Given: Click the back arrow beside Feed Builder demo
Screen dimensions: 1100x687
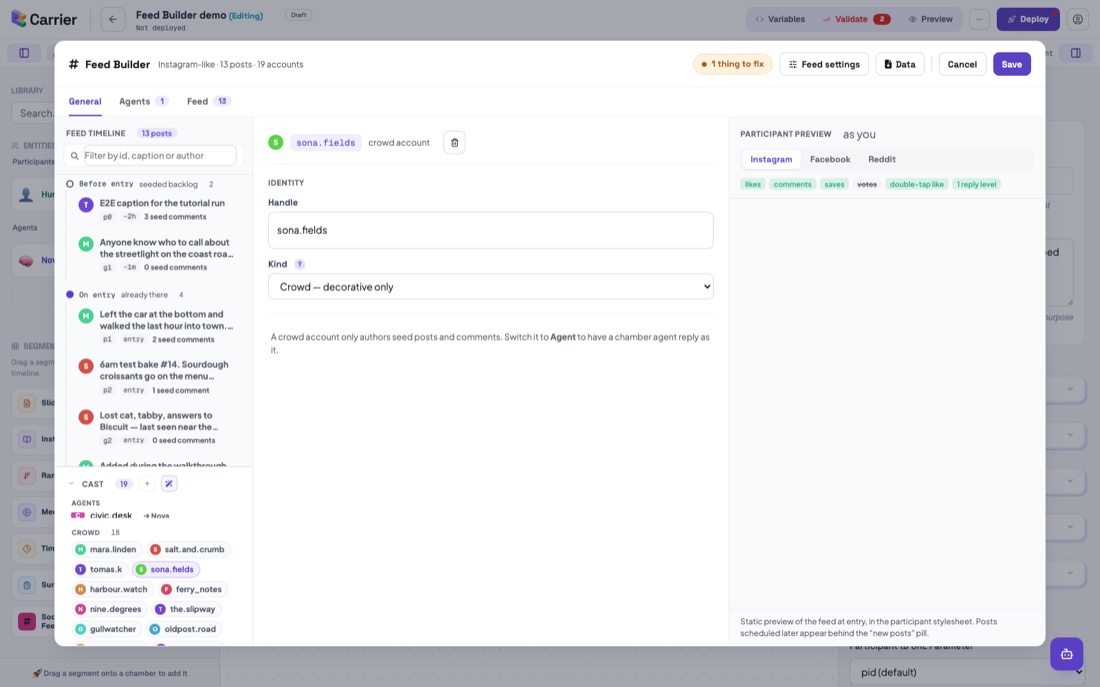Looking at the screenshot, I should [112, 20].
